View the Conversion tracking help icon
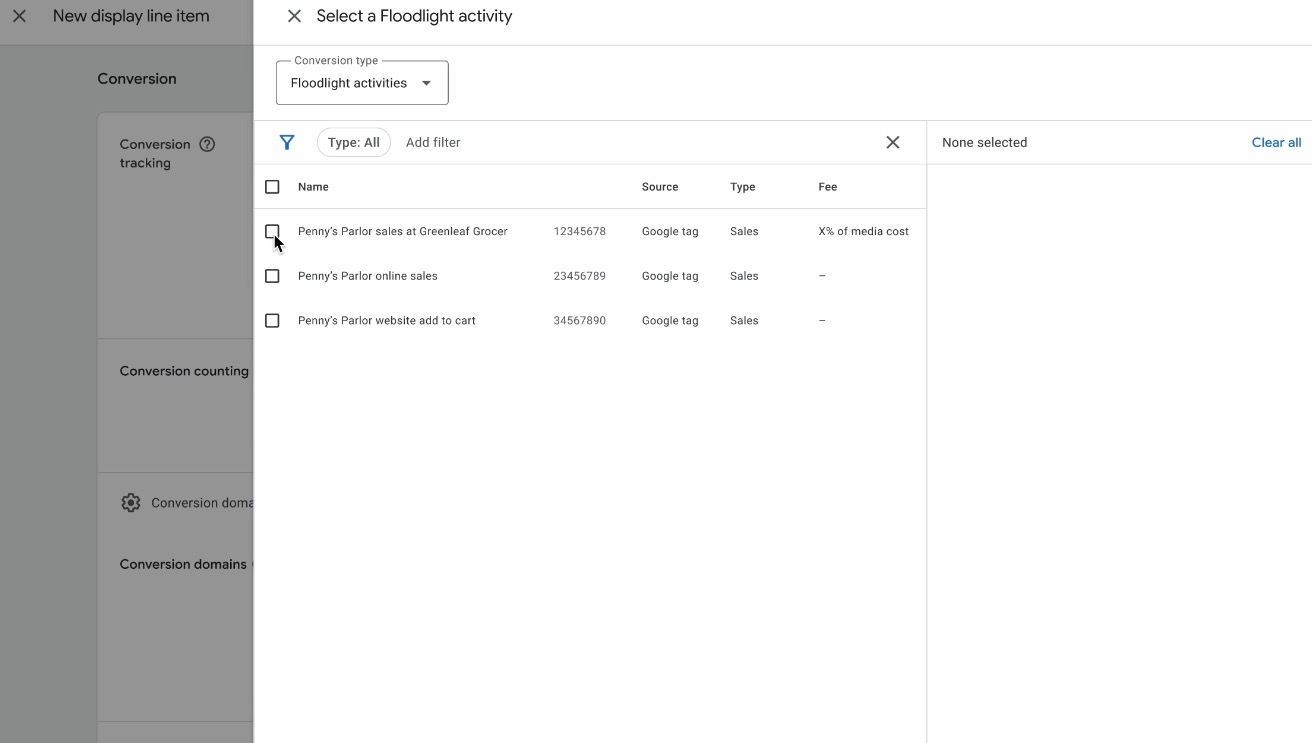 point(208,144)
